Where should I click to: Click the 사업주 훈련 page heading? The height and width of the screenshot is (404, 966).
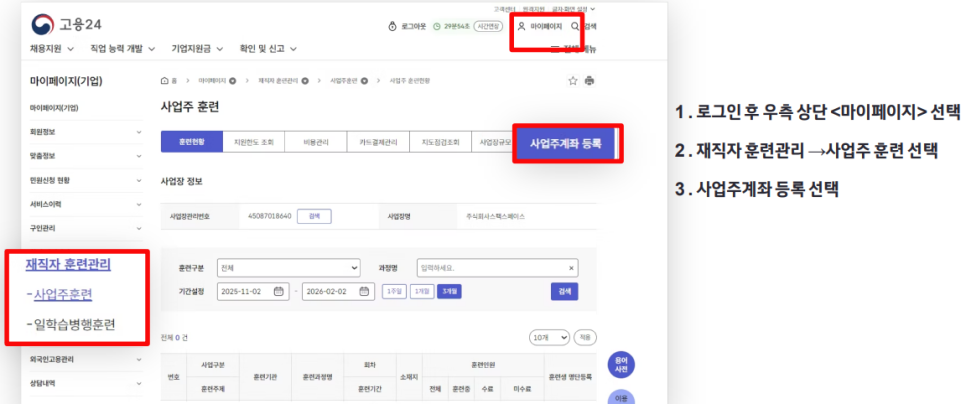pyautogui.click(x=189, y=107)
